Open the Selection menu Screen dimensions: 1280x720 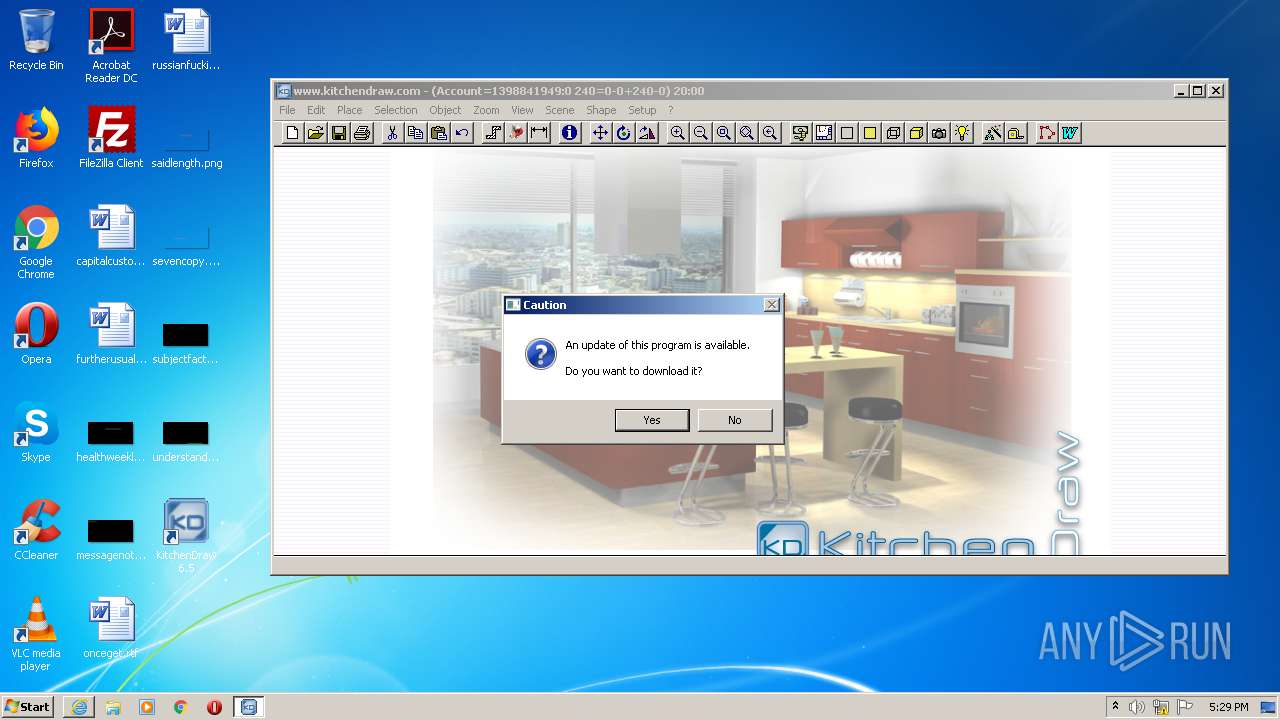(396, 110)
